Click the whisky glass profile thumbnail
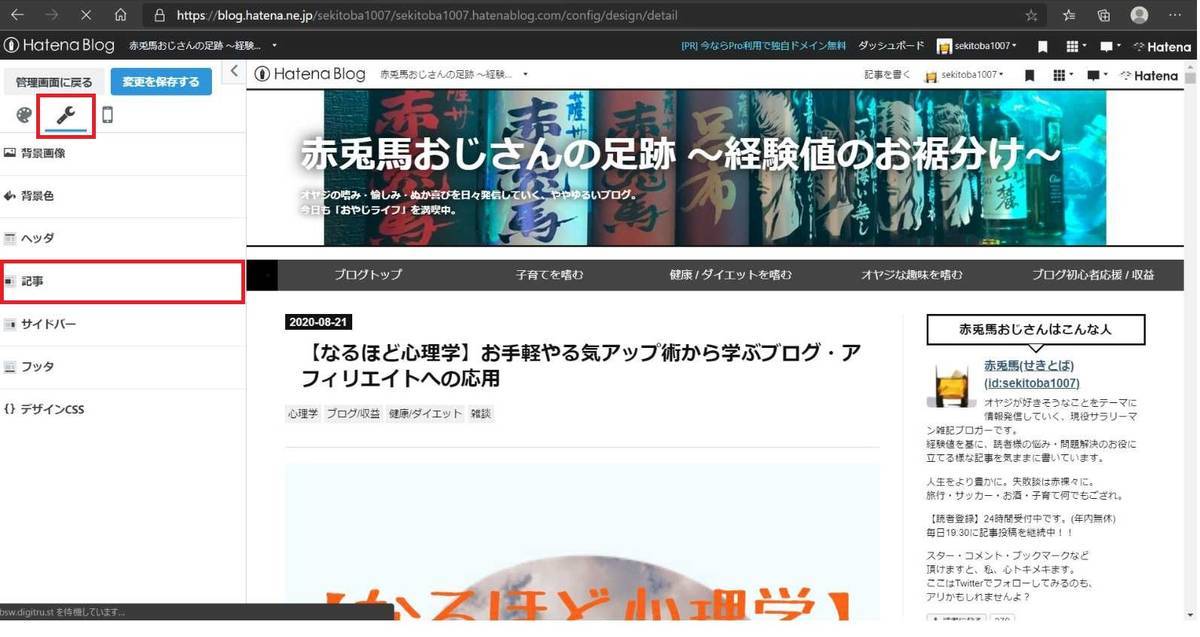This screenshot has width=1200, height=637. (x=951, y=384)
